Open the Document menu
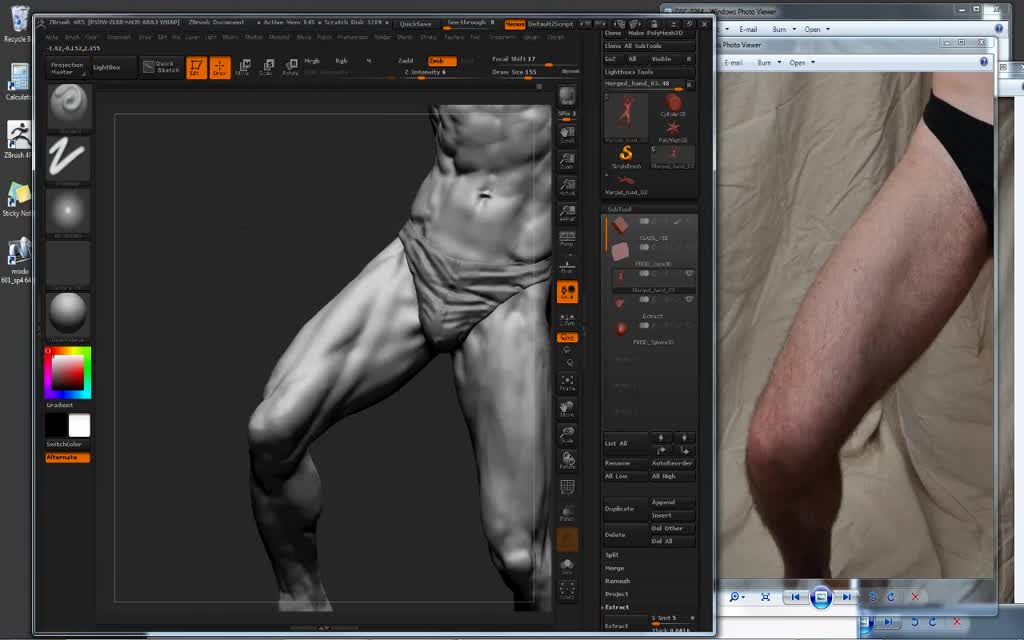The width and height of the screenshot is (1024, 640). pos(118,37)
